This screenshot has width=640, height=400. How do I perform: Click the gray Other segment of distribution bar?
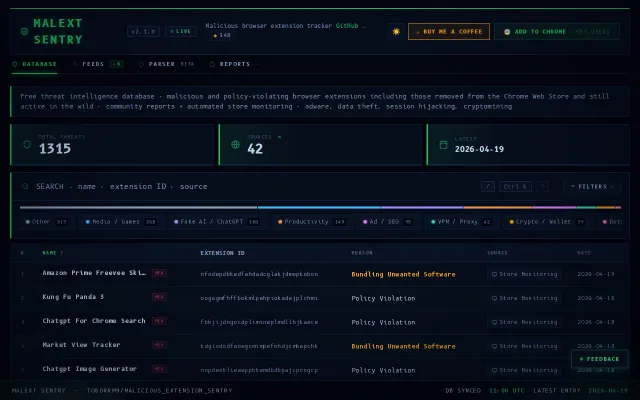[x=138, y=207]
